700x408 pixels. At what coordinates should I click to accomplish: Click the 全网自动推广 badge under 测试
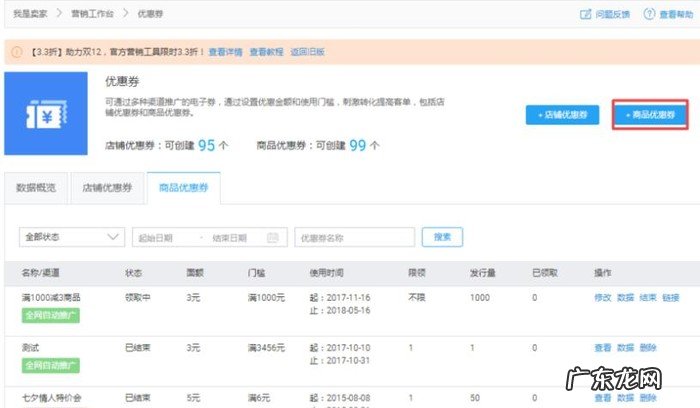(x=51, y=366)
